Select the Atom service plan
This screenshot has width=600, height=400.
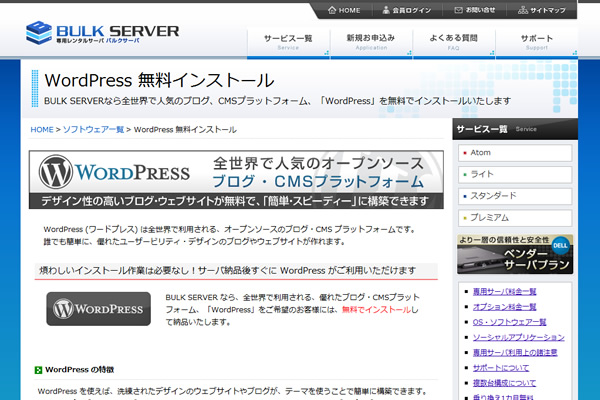click(x=480, y=152)
